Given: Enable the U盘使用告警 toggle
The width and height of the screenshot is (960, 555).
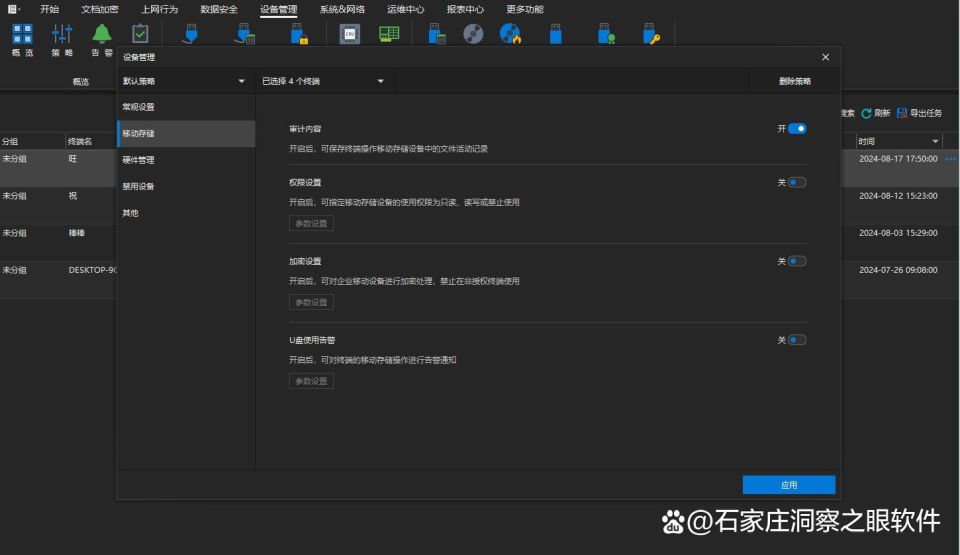Looking at the screenshot, I should [797, 340].
